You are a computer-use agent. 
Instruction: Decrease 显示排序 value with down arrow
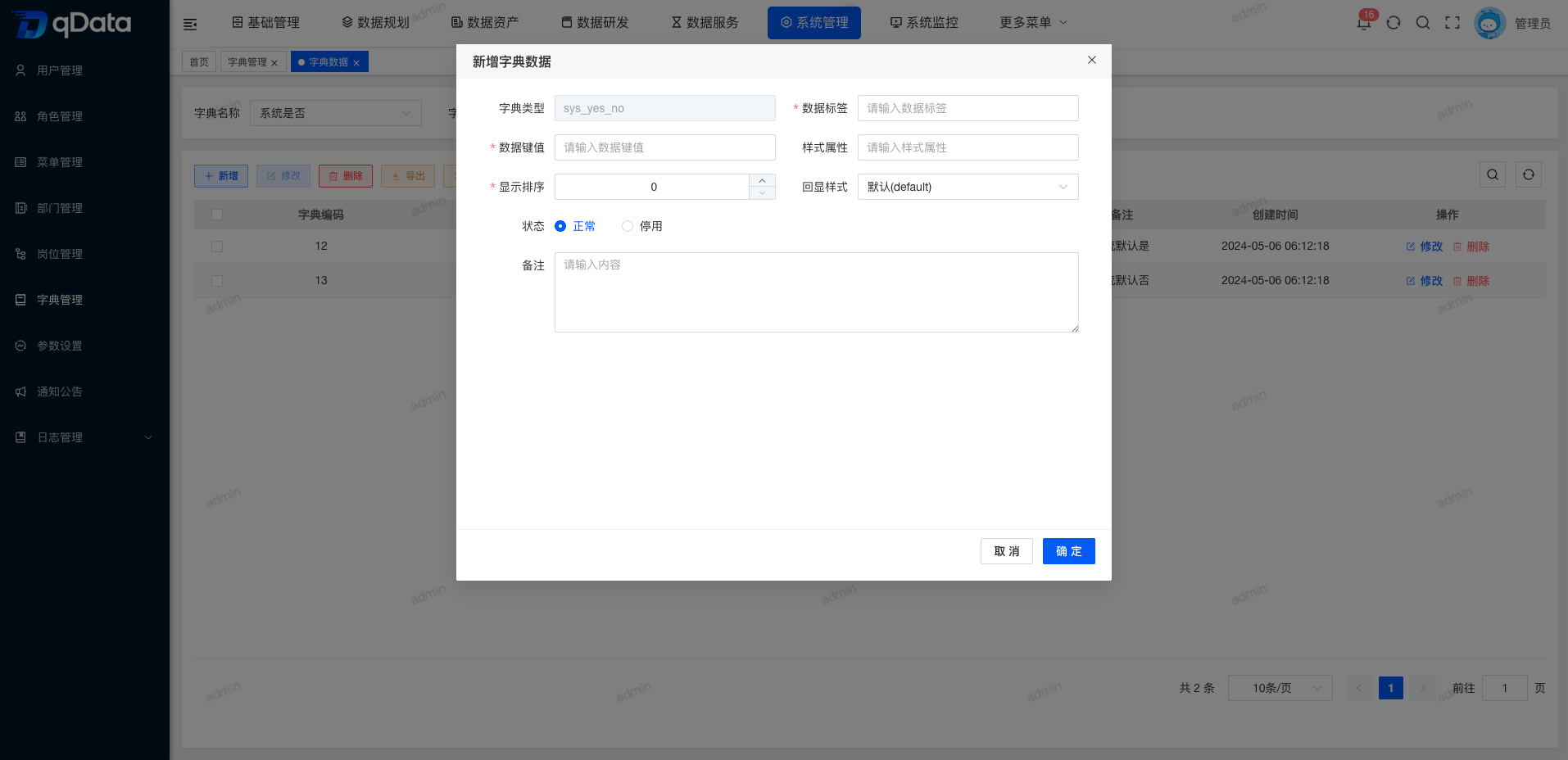tap(762, 193)
